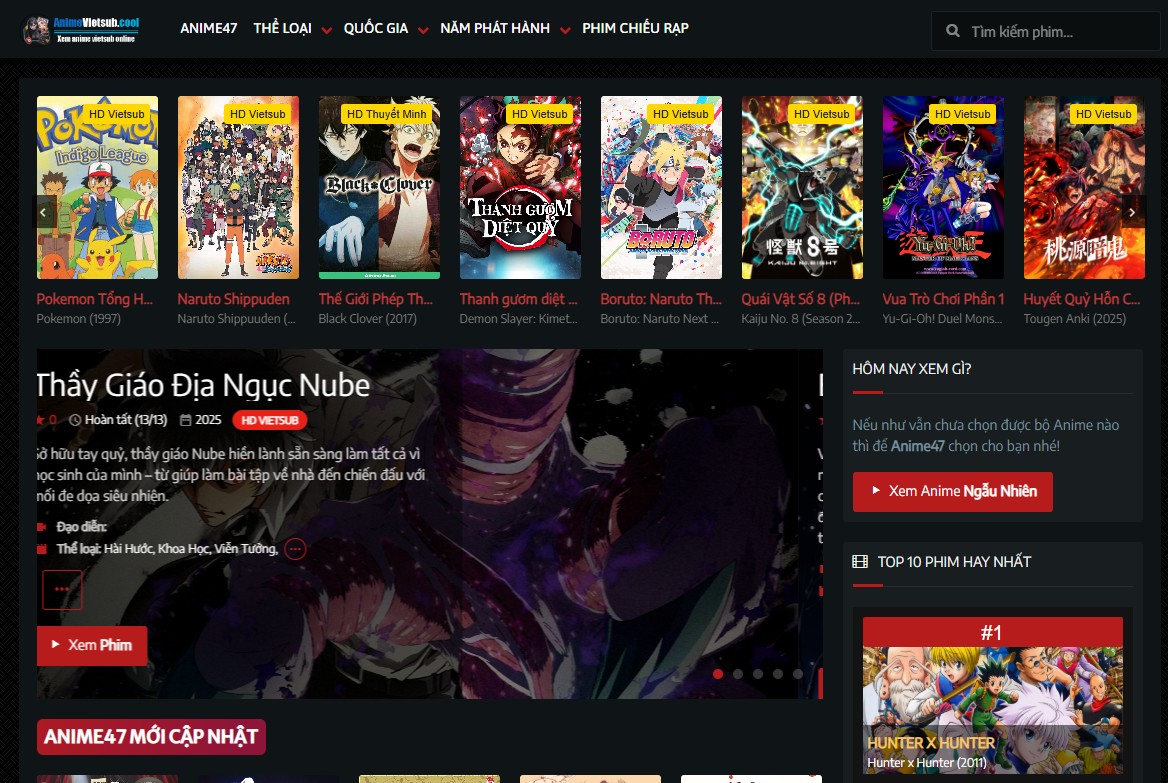Image resolution: width=1168 pixels, height=783 pixels.
Task: Select the first slider pagination dot
Action: 718,673
